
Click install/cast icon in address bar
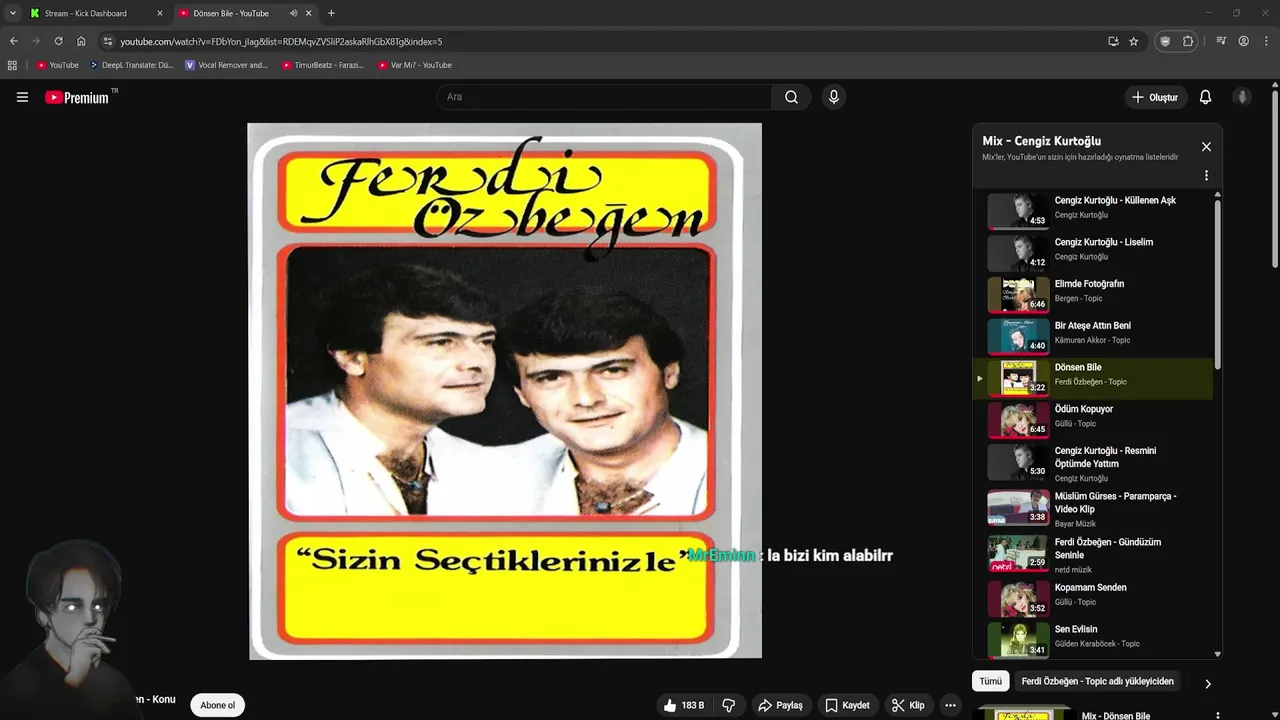point(1113,41)
